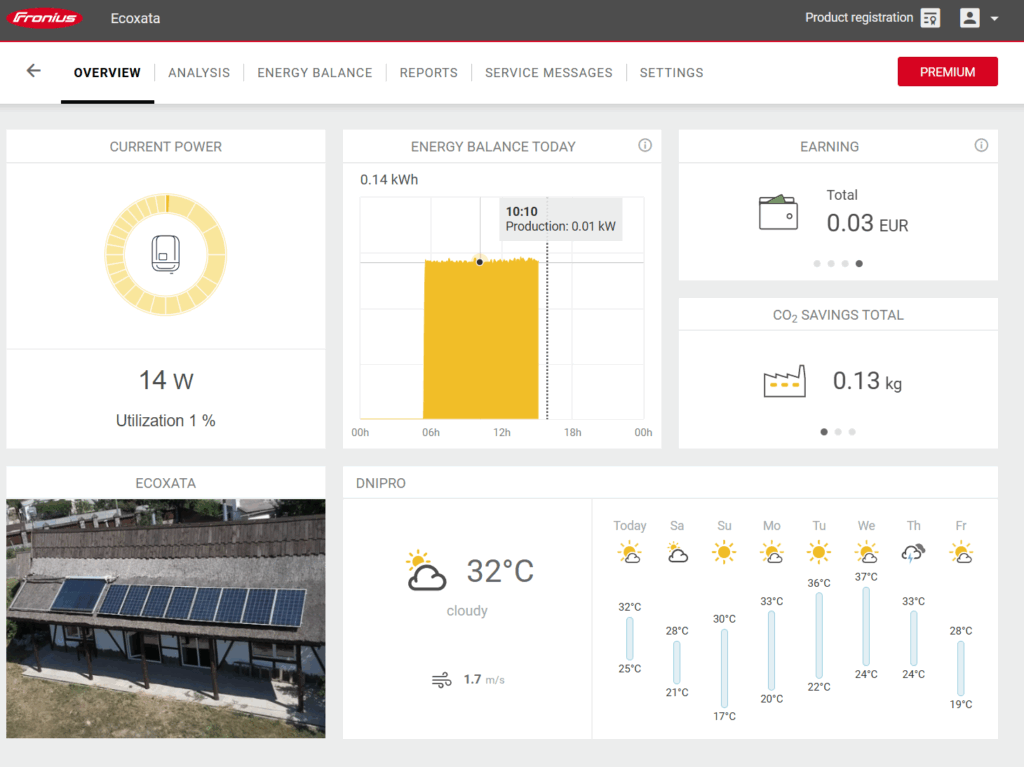Screen dimensions: 1024x767
Task: Go to the Settings tab
Action: click(671, 73)
